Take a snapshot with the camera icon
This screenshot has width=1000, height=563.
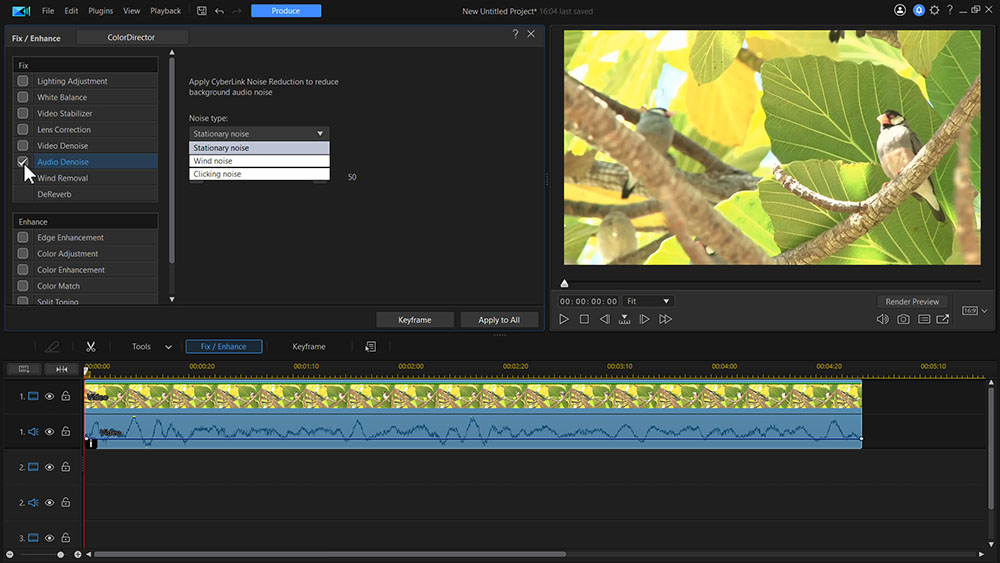point(903,319)
